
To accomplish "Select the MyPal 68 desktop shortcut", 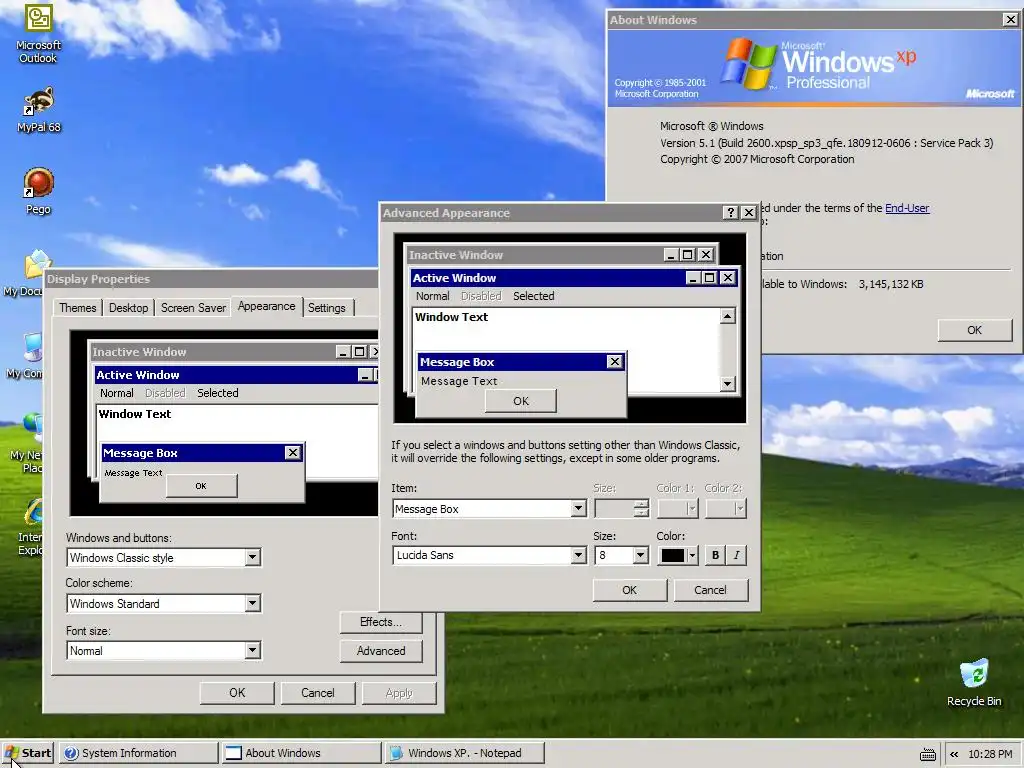I will pyautogui.click(x=39, y=109).
